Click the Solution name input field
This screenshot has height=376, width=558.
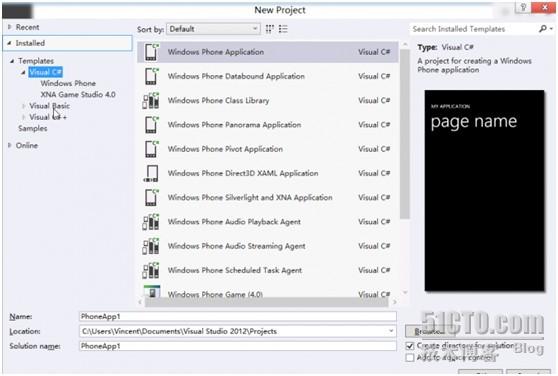[x=237, y=346]
